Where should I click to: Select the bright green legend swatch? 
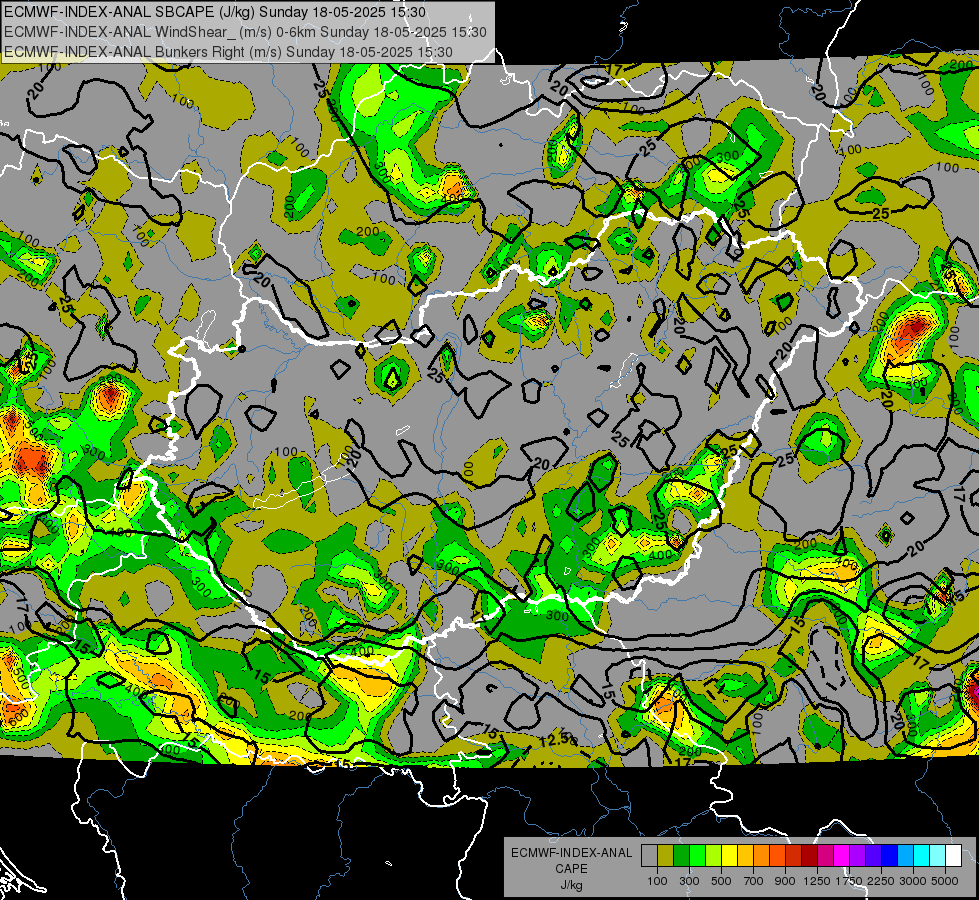point(697,856)
